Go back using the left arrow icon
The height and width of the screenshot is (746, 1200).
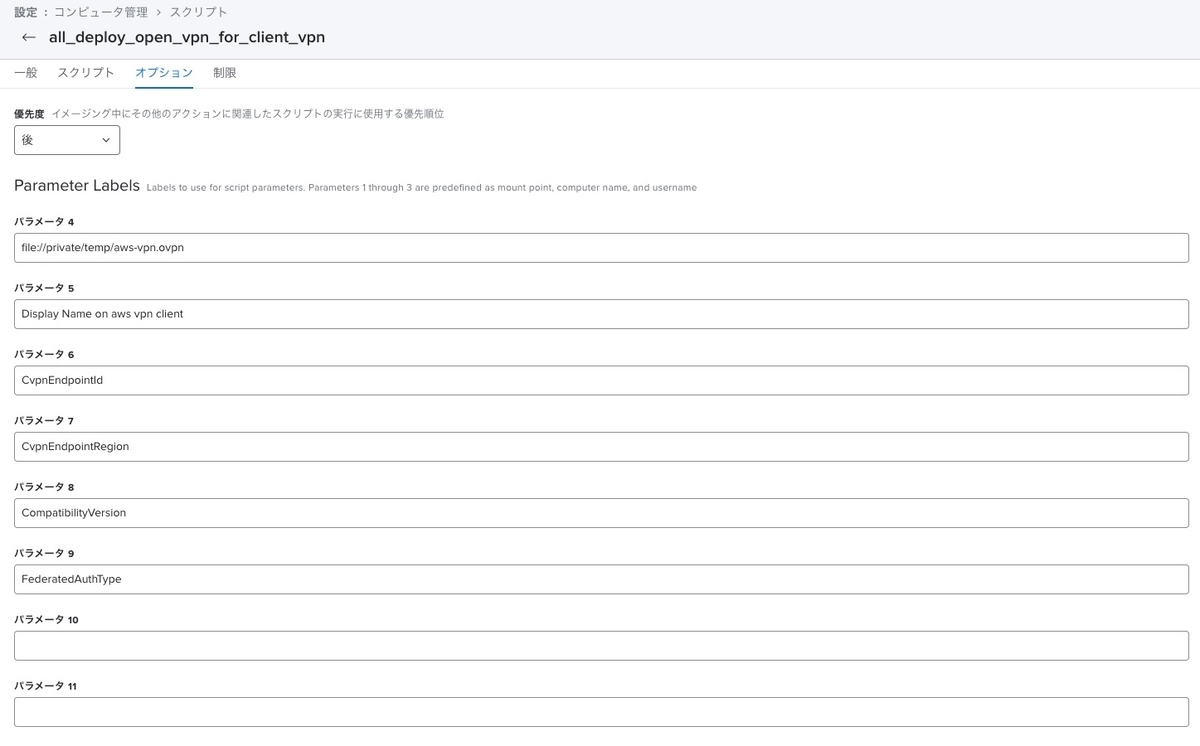(x=29, y=37)
